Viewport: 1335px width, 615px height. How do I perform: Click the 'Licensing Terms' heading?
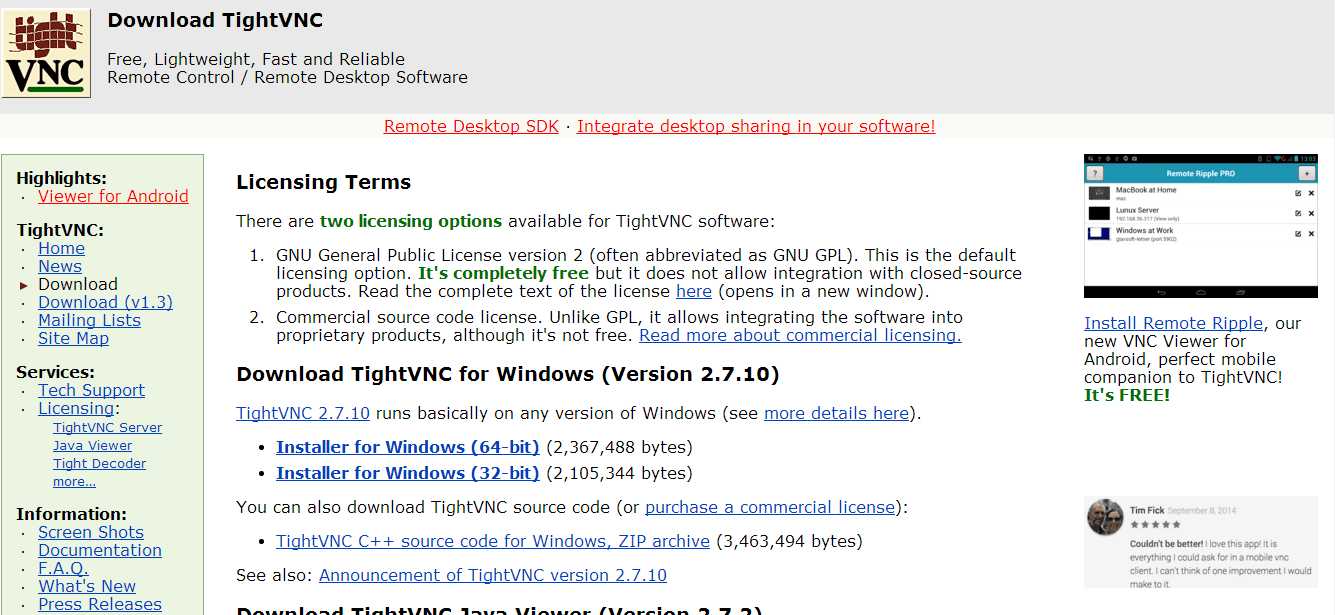(x=324, y=182)
